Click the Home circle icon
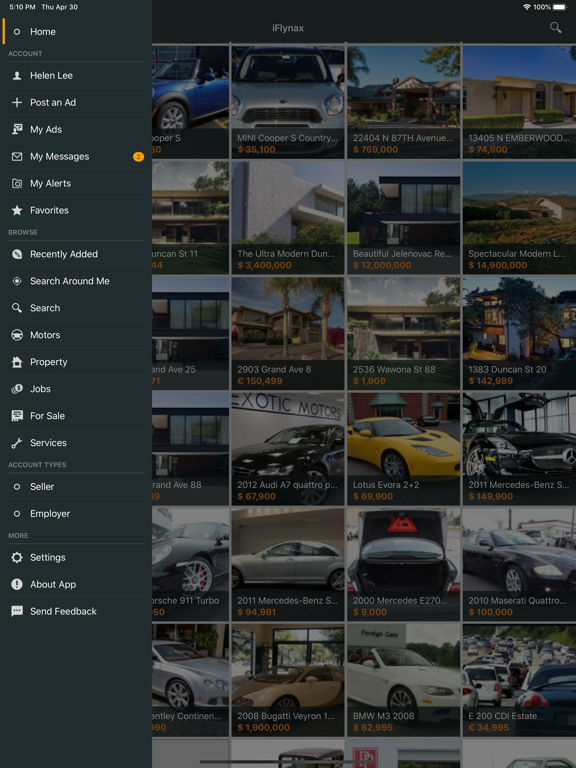Image resolution: width=576 pixels, height=768 pixels. point(17,32)
